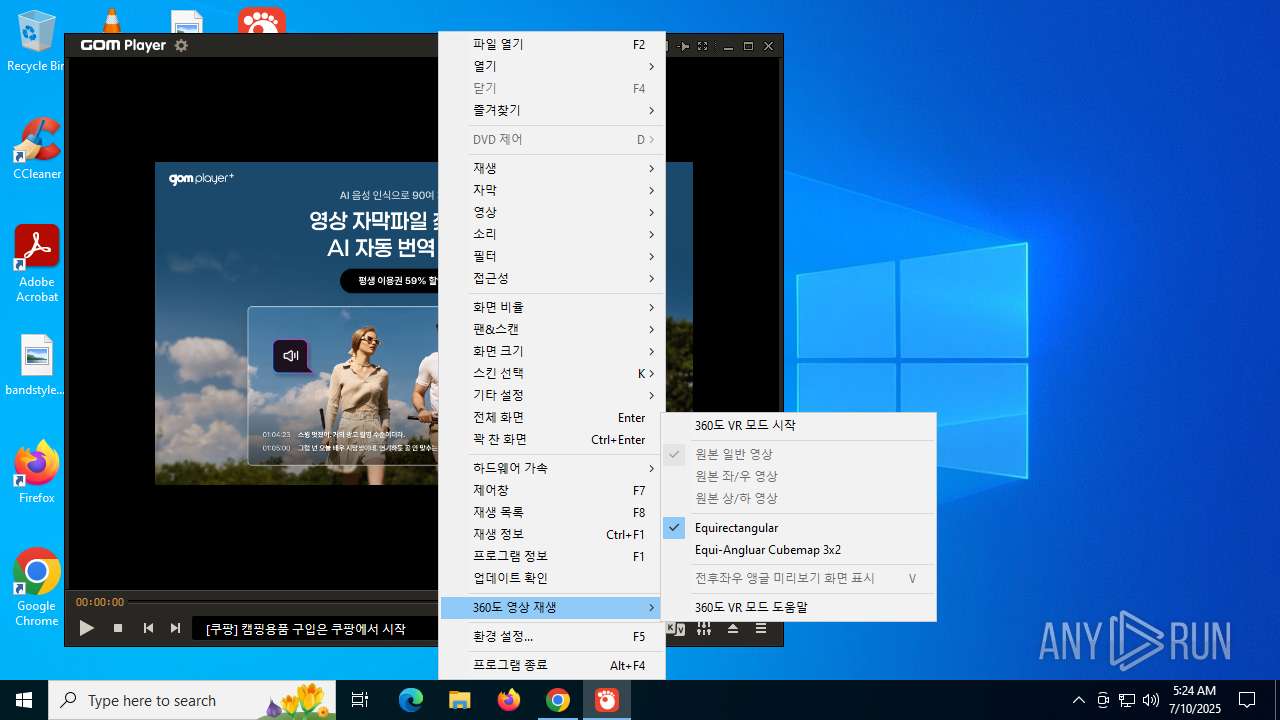The width and height of the screenshot is (1280, 720).
Task: Select 업데이트 확인 menu entry
Action: (x=551, y=578)
